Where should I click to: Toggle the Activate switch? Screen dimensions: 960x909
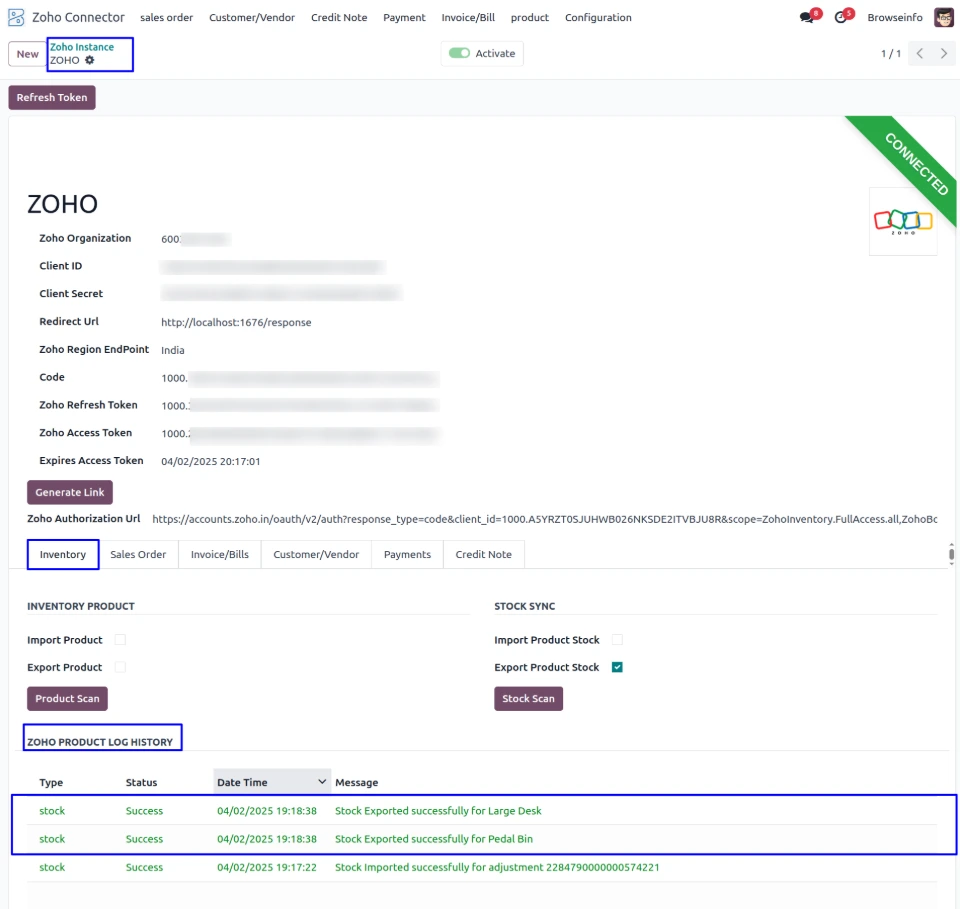click(459, 54)
